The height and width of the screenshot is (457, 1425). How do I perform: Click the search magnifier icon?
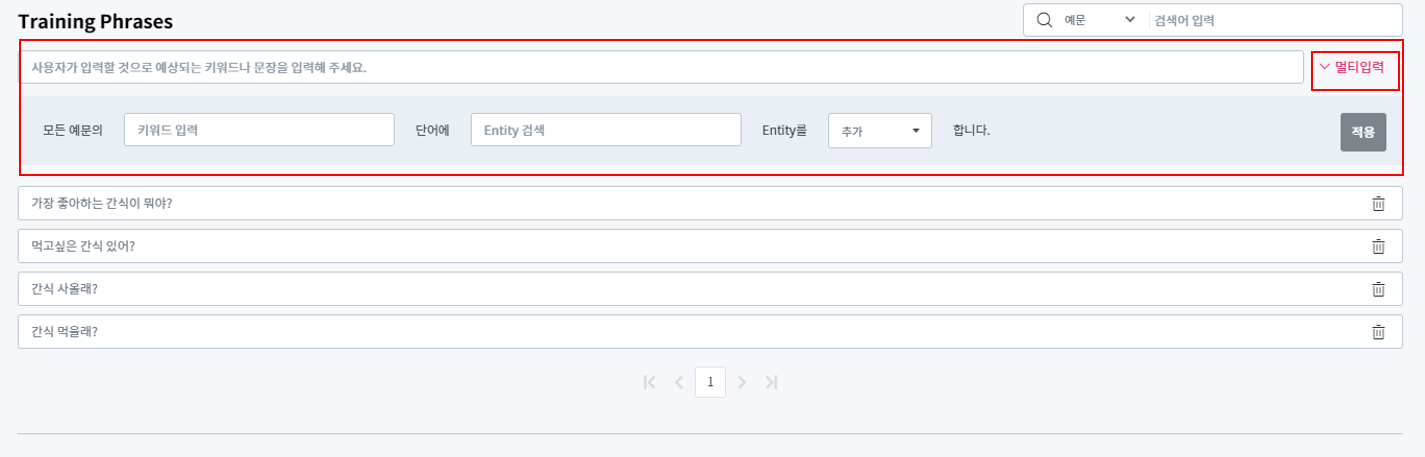pyautogui.click(x=1044, y=20)
